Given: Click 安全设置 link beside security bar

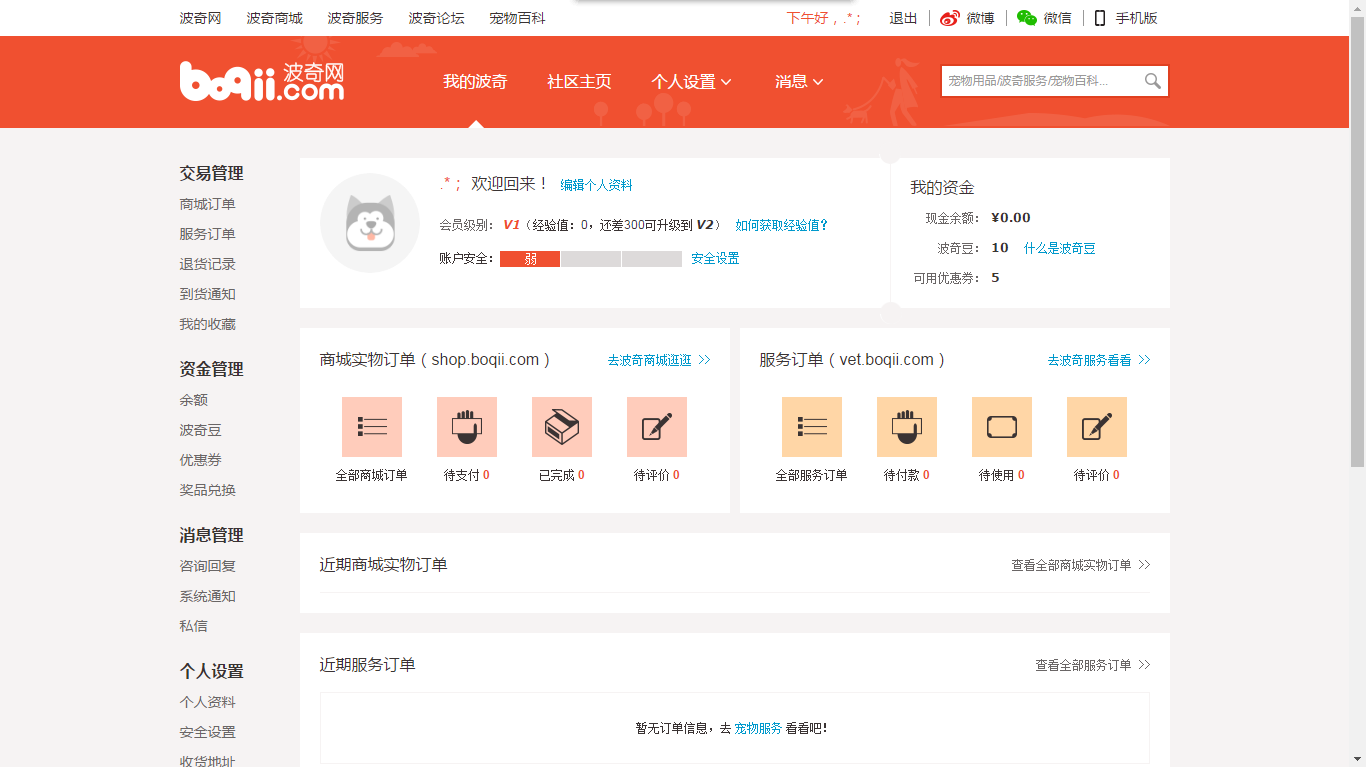Looking at the screenshot, I should pos(715,258).
